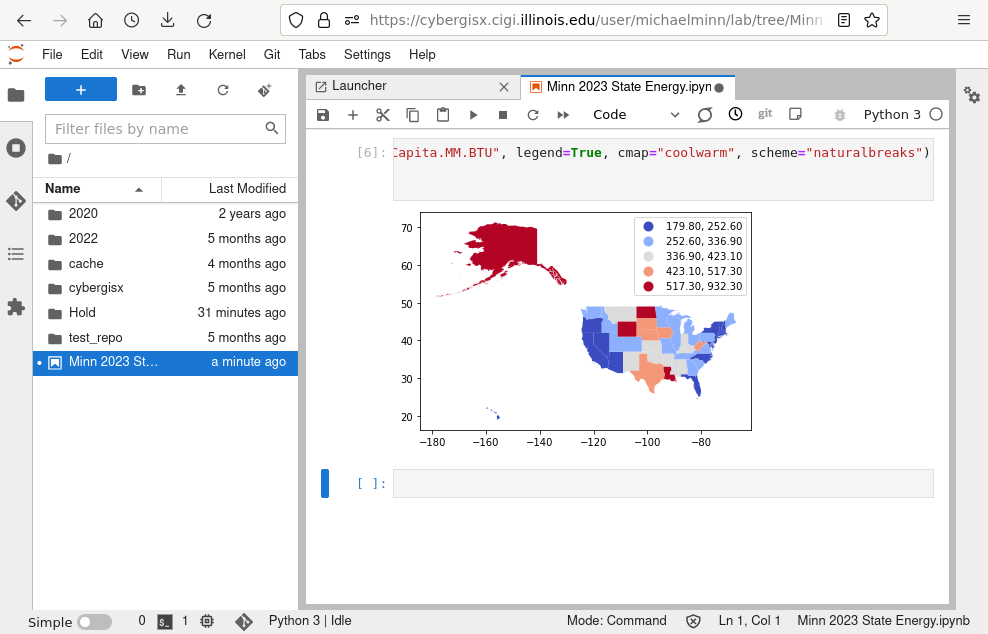Open the Extension Manager puzzle icon

16,307
